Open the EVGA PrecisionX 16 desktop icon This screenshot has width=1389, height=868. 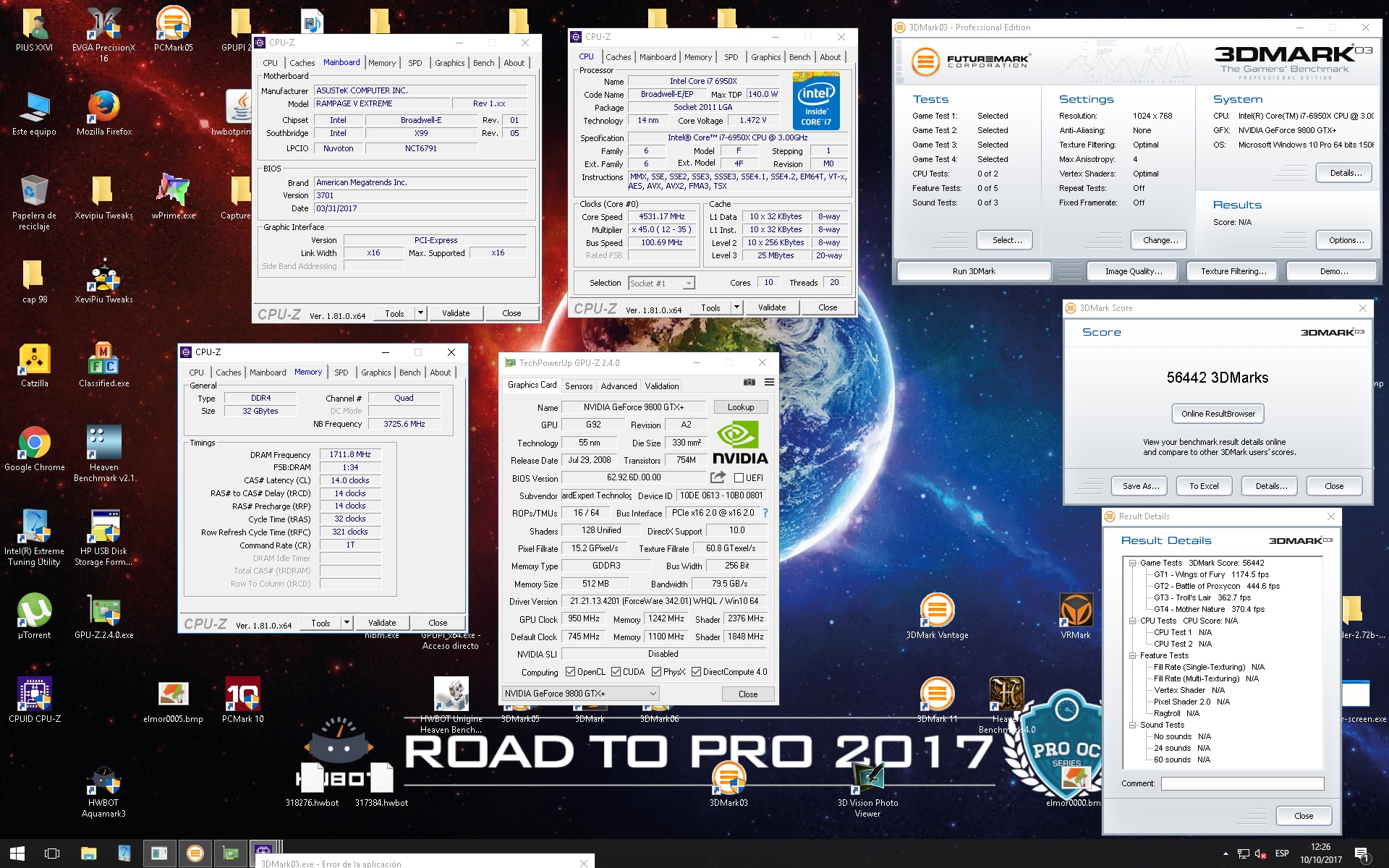[x=103, y=34]
